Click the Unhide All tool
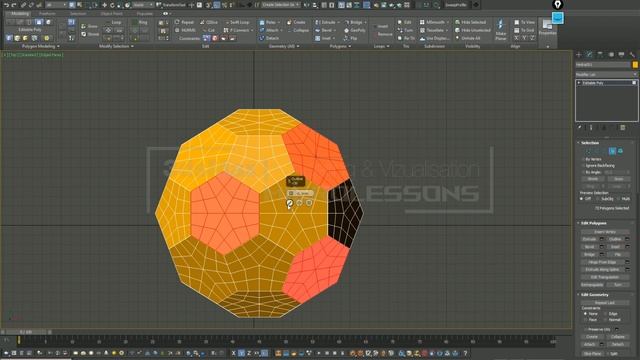This screenshot has width=640, height=360. tap(468, 38)
